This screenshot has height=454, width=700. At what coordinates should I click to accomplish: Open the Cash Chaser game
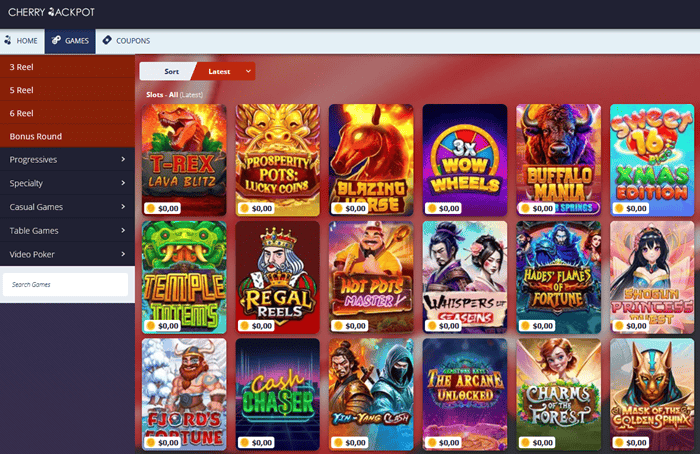(278, 394)
